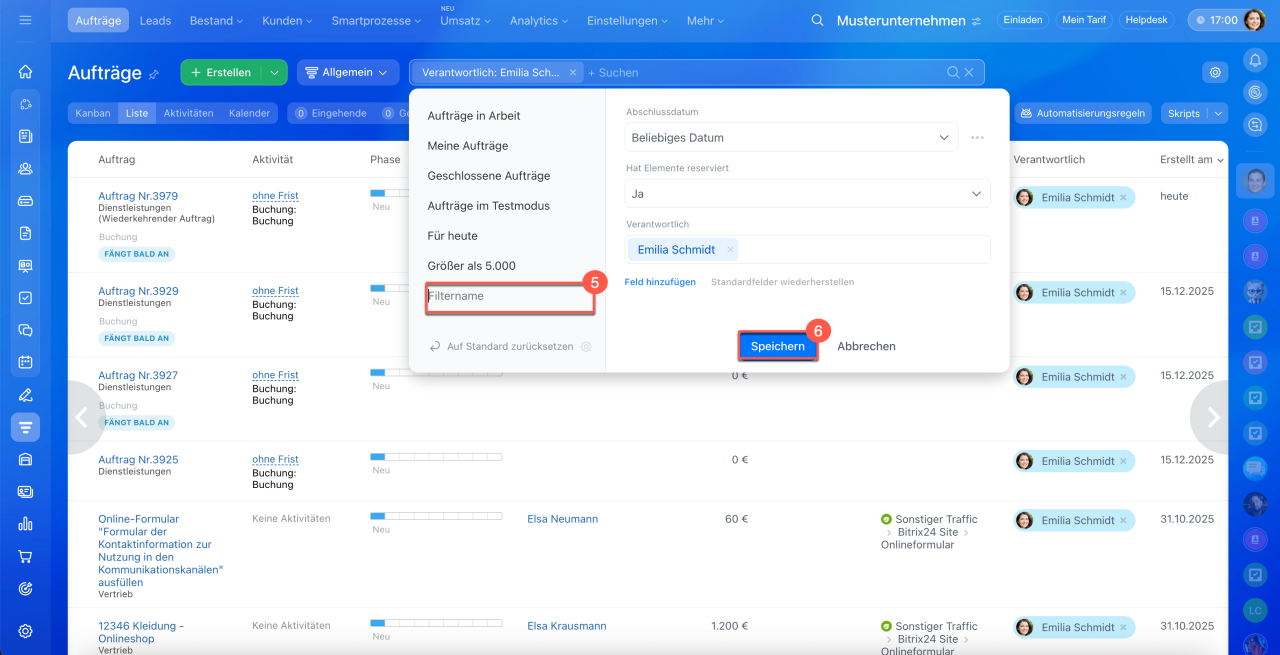Open calendar icon in left sidebar
This screenshot has width=1280, height=655.
tap(26, 362)
